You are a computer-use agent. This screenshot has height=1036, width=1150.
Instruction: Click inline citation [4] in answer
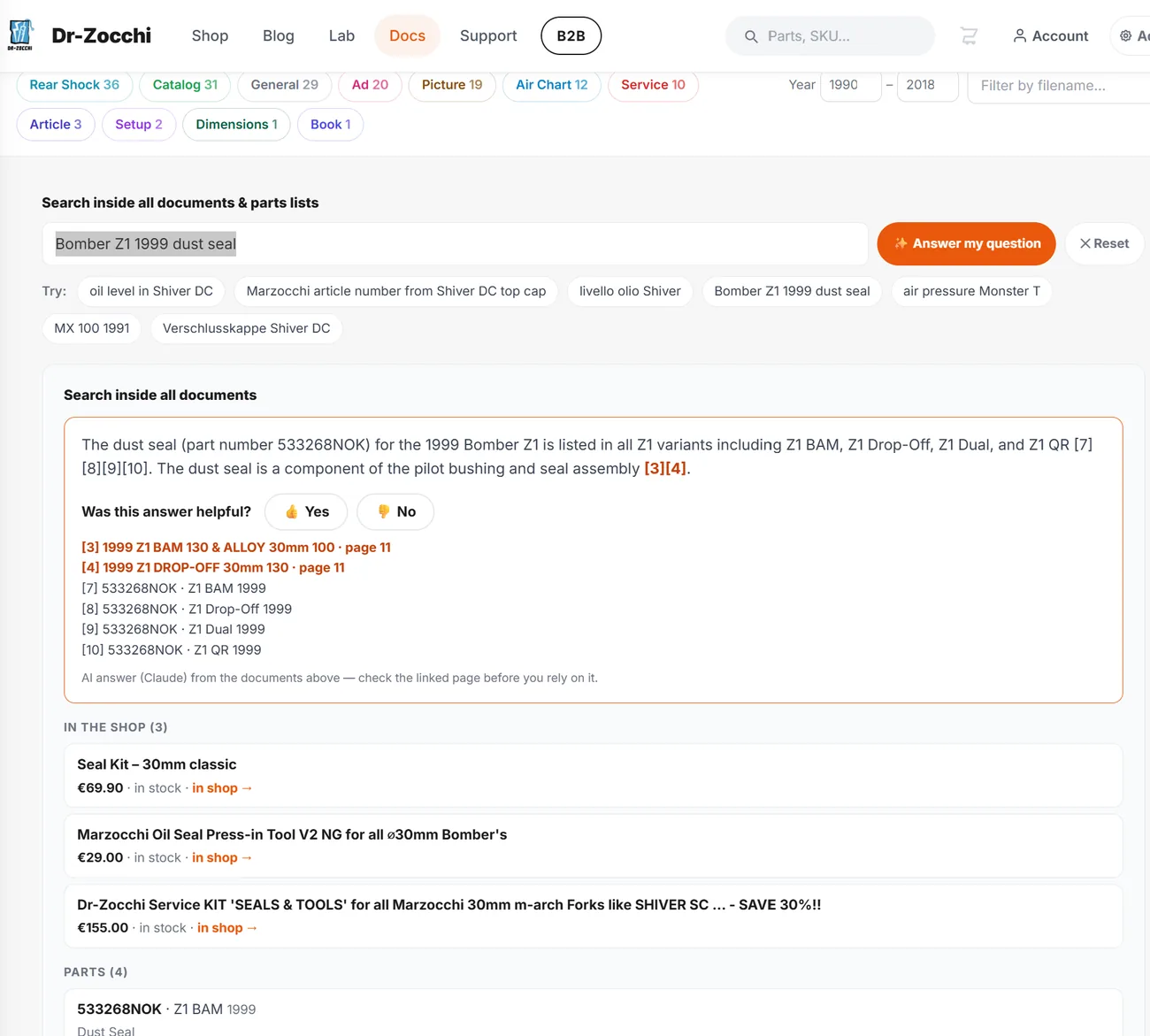tap(676, 469)
